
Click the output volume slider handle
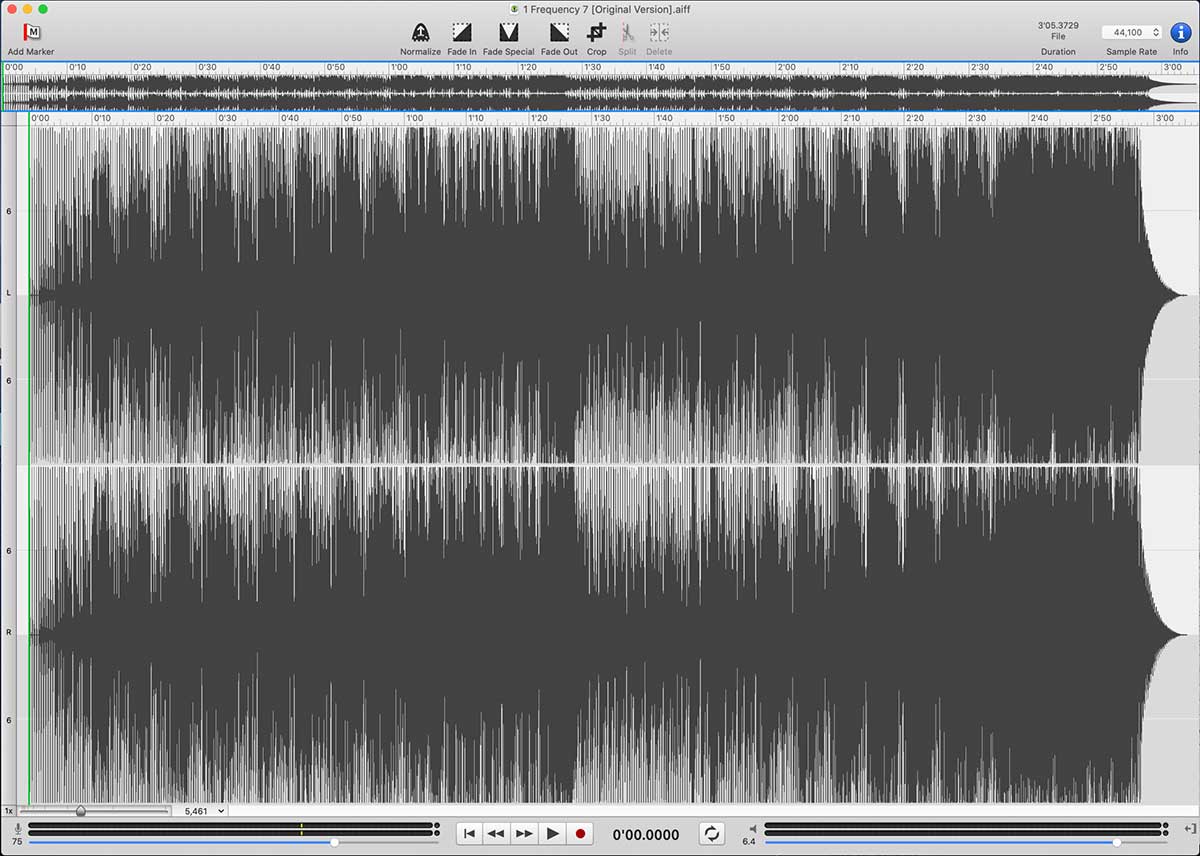1117,842
